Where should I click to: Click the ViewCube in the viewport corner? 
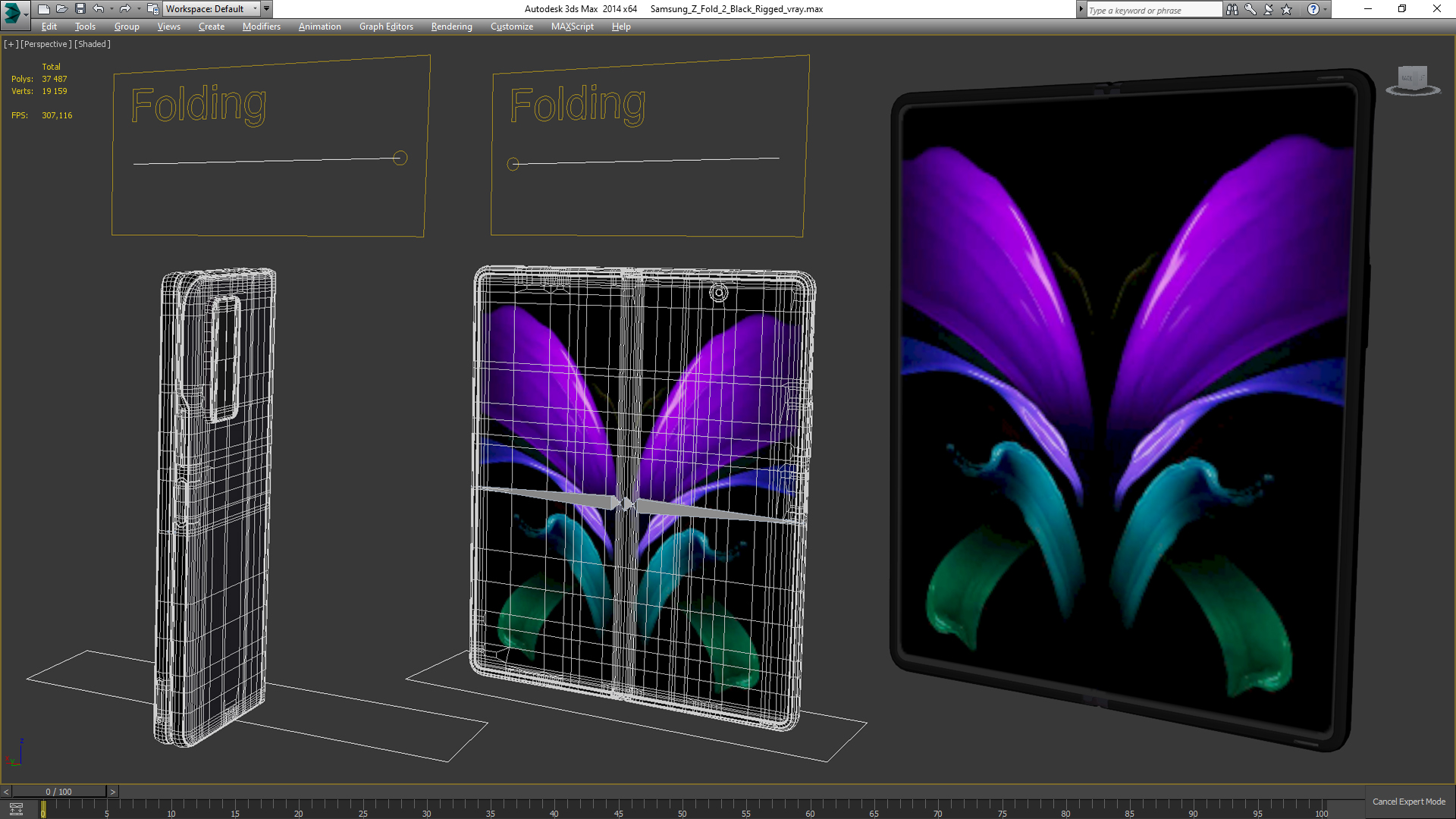[1413, 80]
